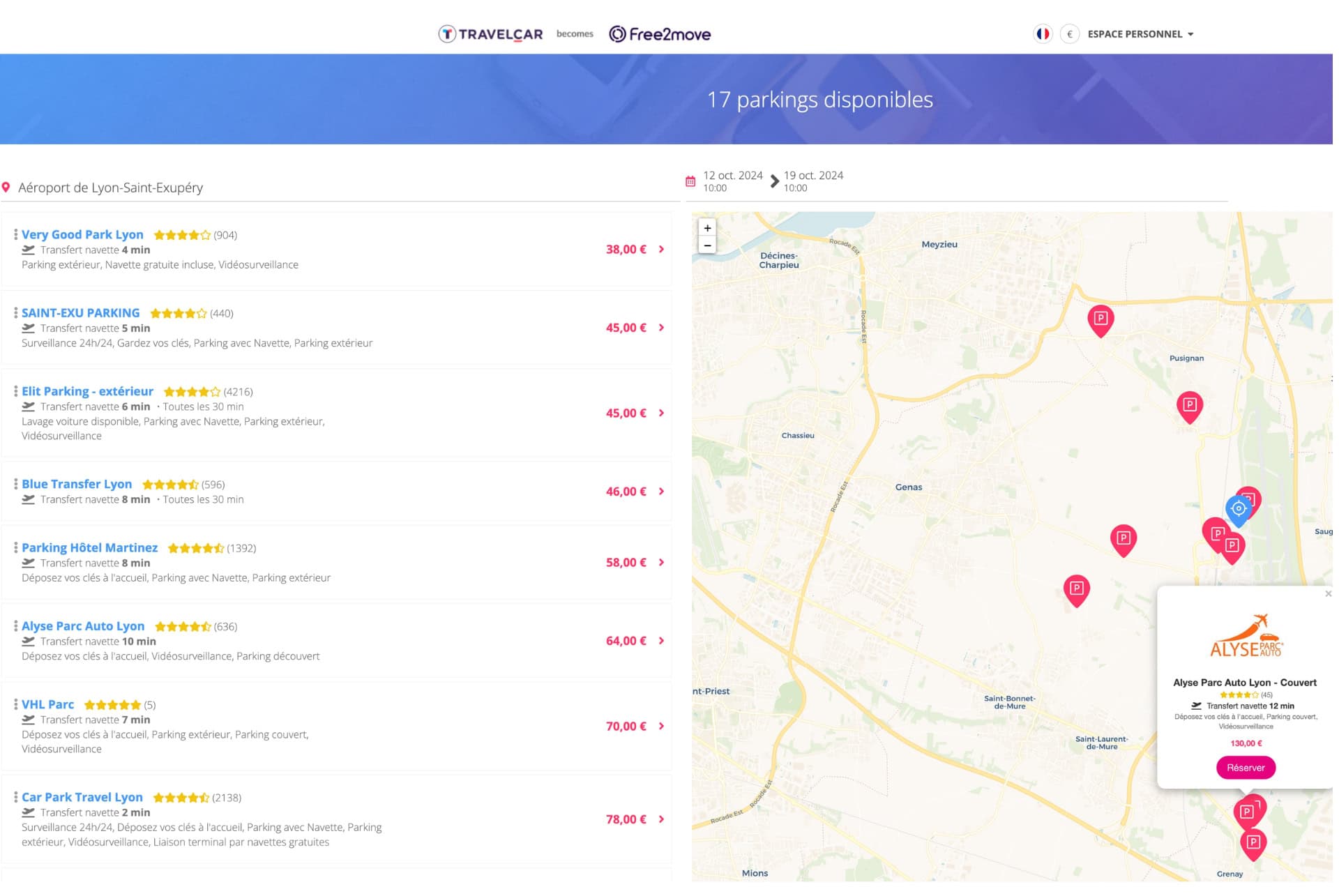Screen dimensions: 1339x896
Task: Click the 130,00 € price in the map popup
Action: [x=1246, y=743]
